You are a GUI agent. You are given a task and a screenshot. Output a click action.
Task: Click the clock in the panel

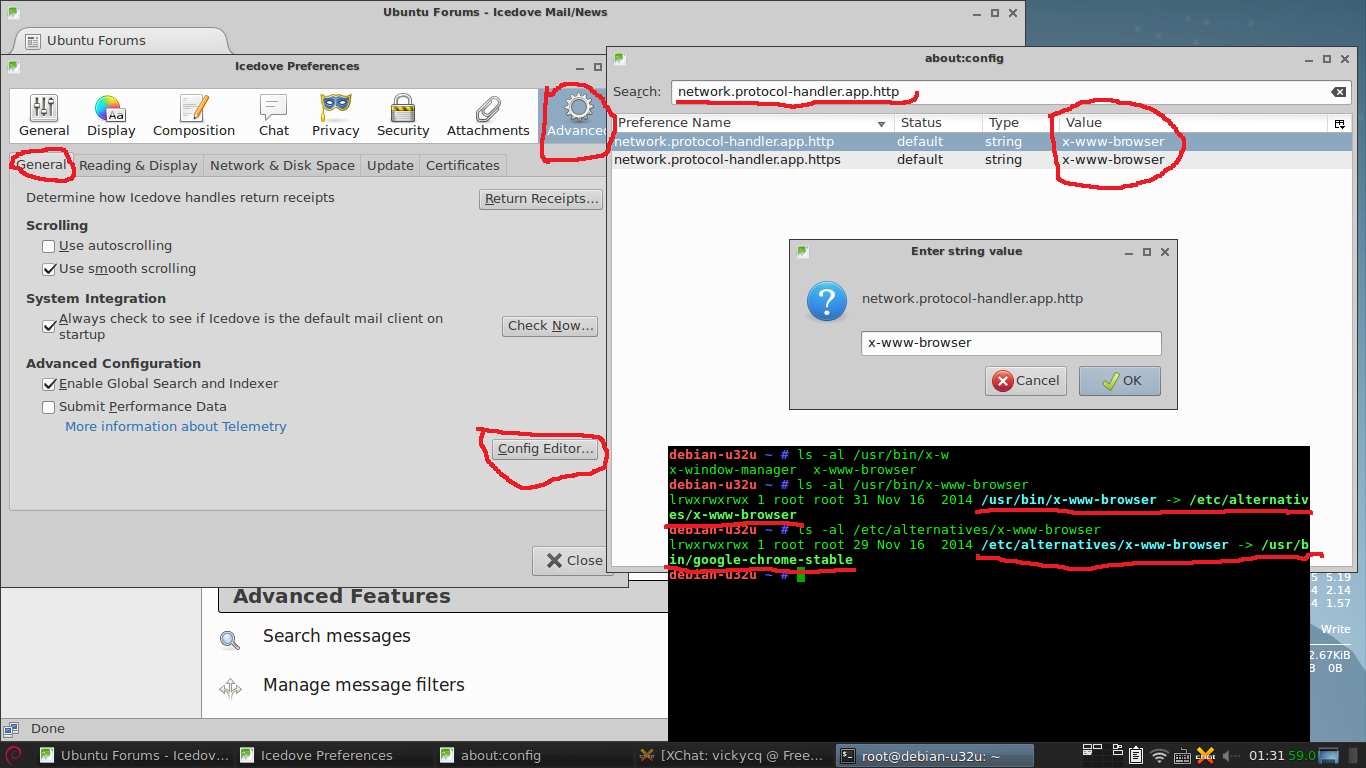[1267, 756]
